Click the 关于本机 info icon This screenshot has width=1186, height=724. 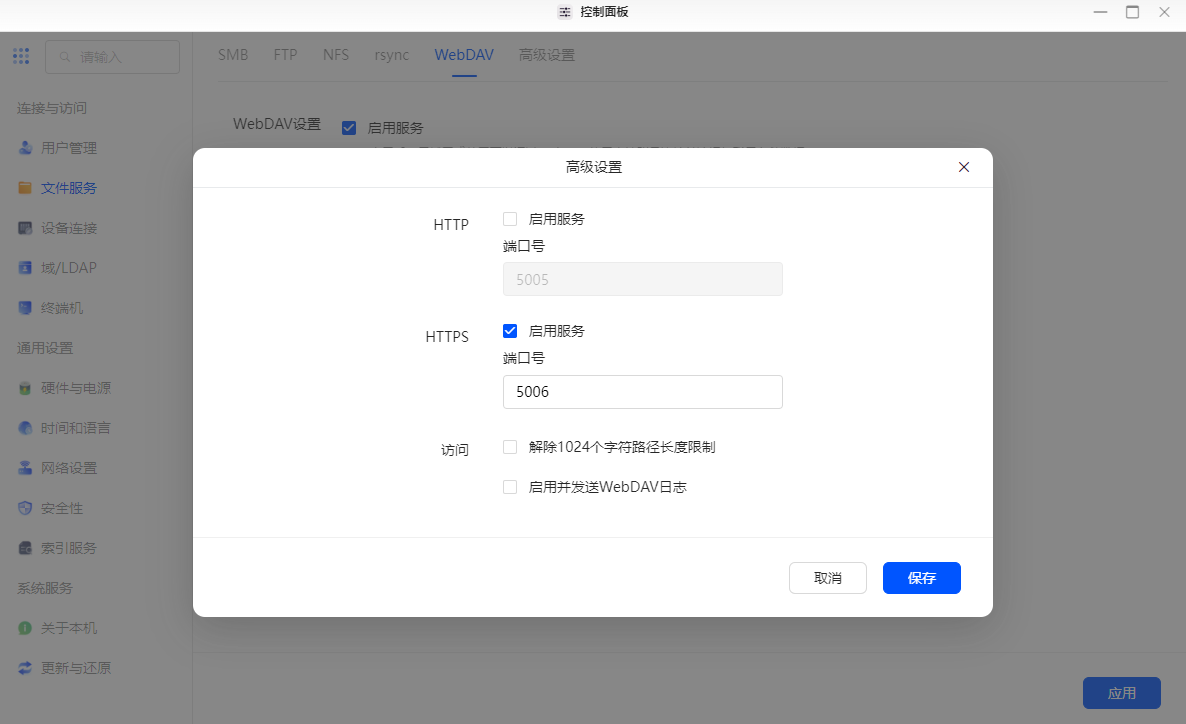[x=25, y=628]
